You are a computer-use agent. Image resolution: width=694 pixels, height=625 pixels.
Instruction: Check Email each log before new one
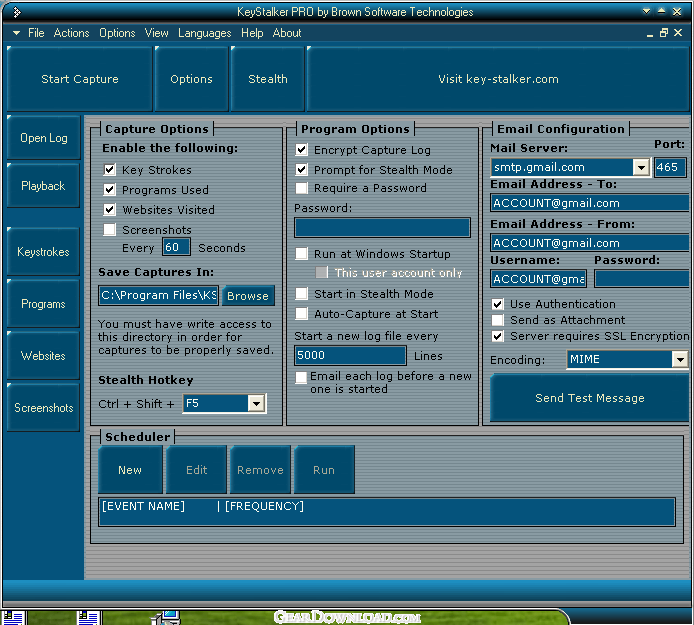point(301,377)
